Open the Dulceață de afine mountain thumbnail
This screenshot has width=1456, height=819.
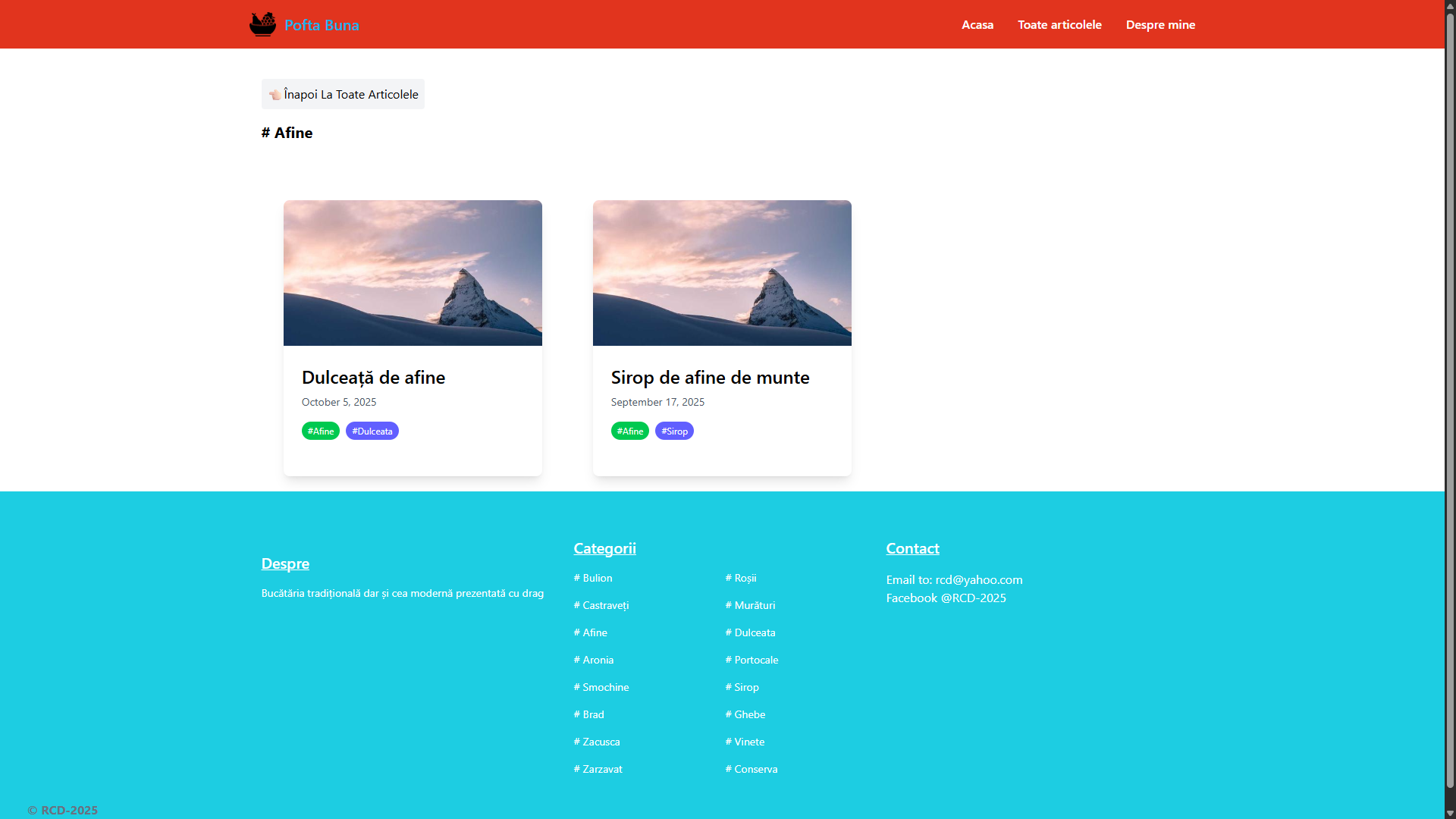click(413, 273)
